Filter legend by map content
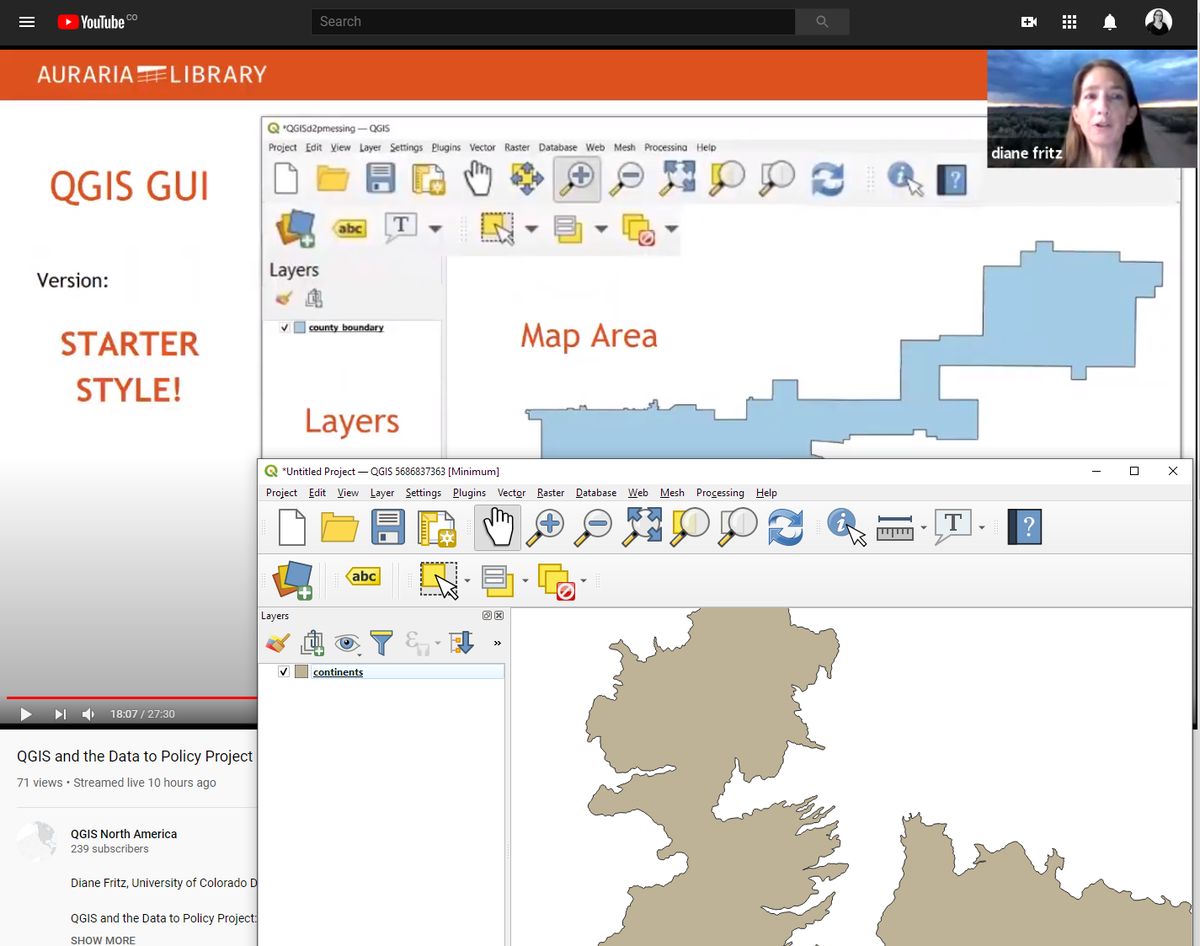 pyautogui.click(x=381, y=643)
